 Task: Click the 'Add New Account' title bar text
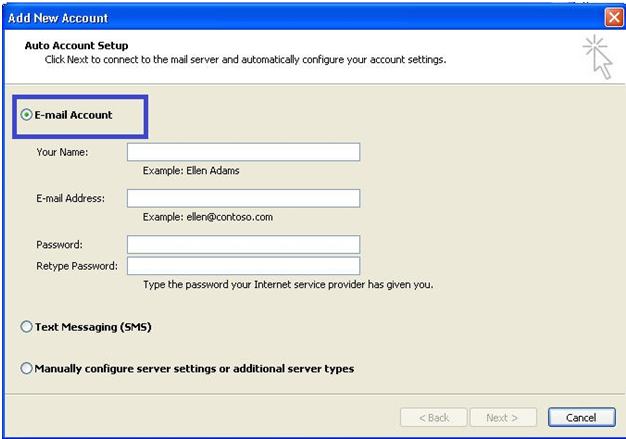58,18
